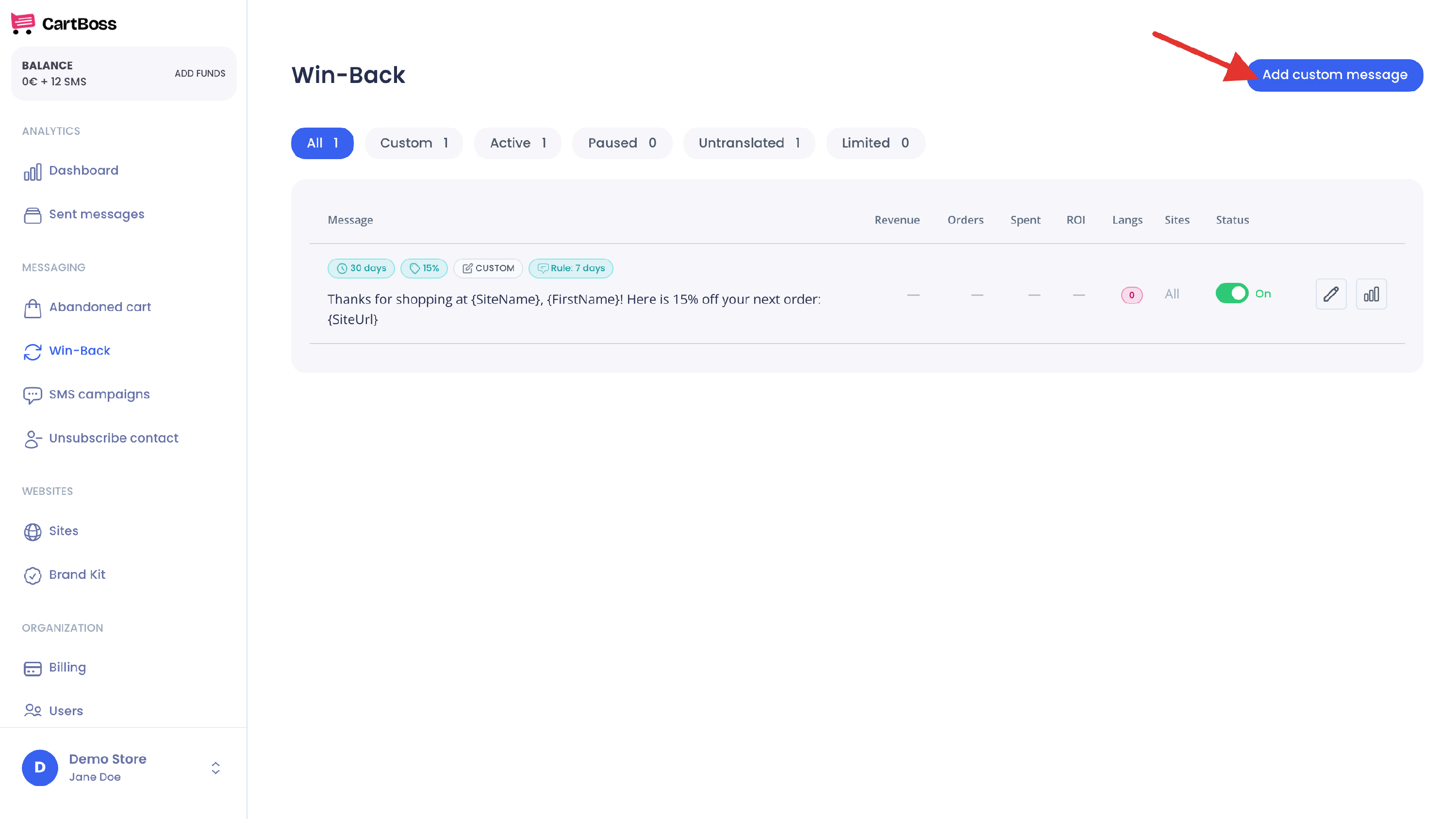The height and width of the screenshot is (819, 1456).
Task: Click the Sent messages inbox icon
Action: (32, 215)
